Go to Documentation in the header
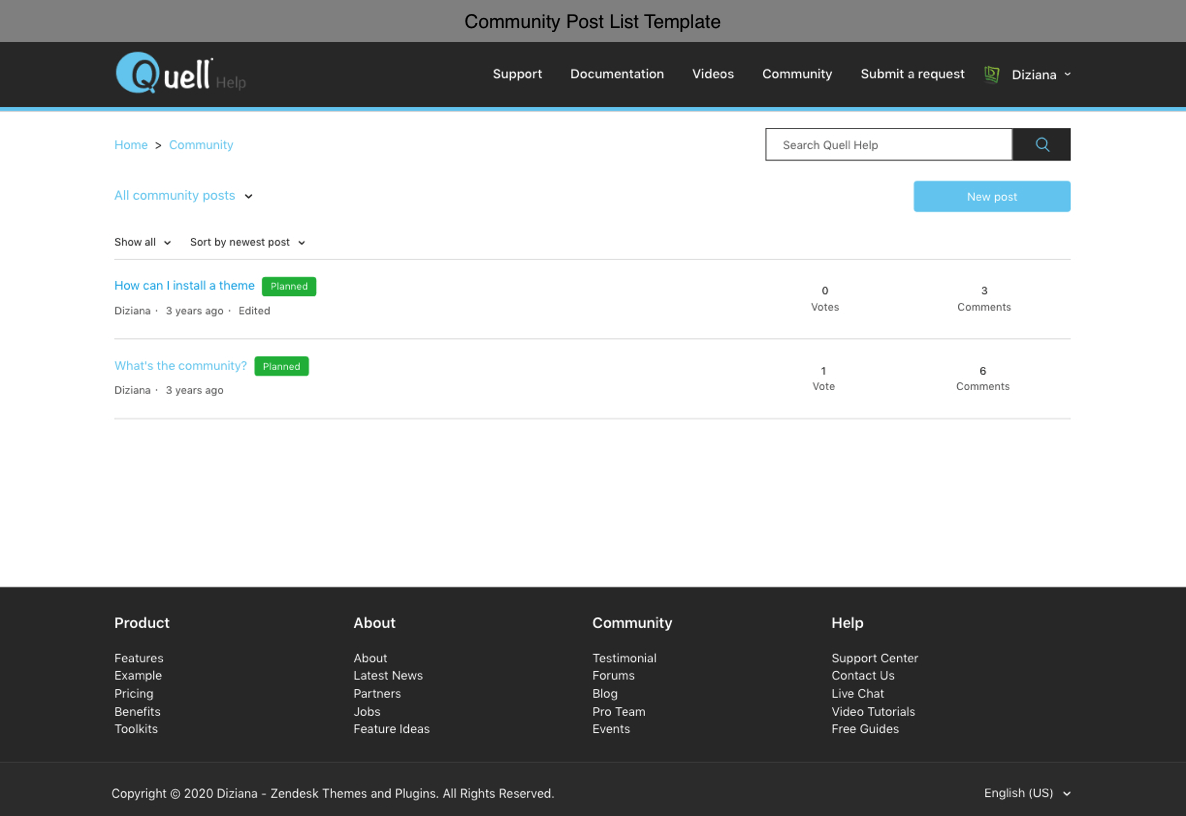The height and width of the screenshot is (816, 1186). click(x=617, y=74)
